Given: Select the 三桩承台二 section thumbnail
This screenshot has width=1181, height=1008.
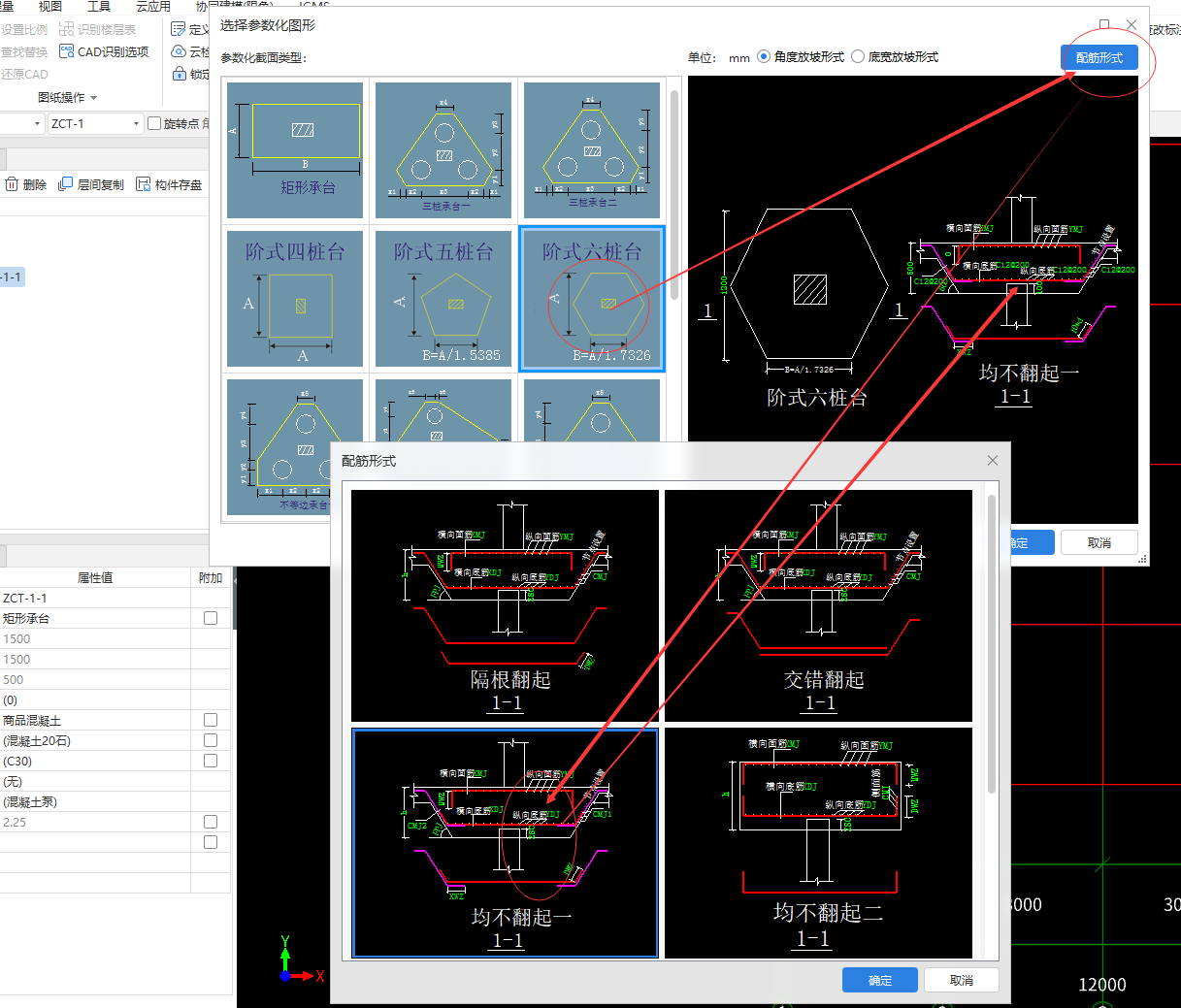Looking at the screenshot, I should click(x=592, y=150).
